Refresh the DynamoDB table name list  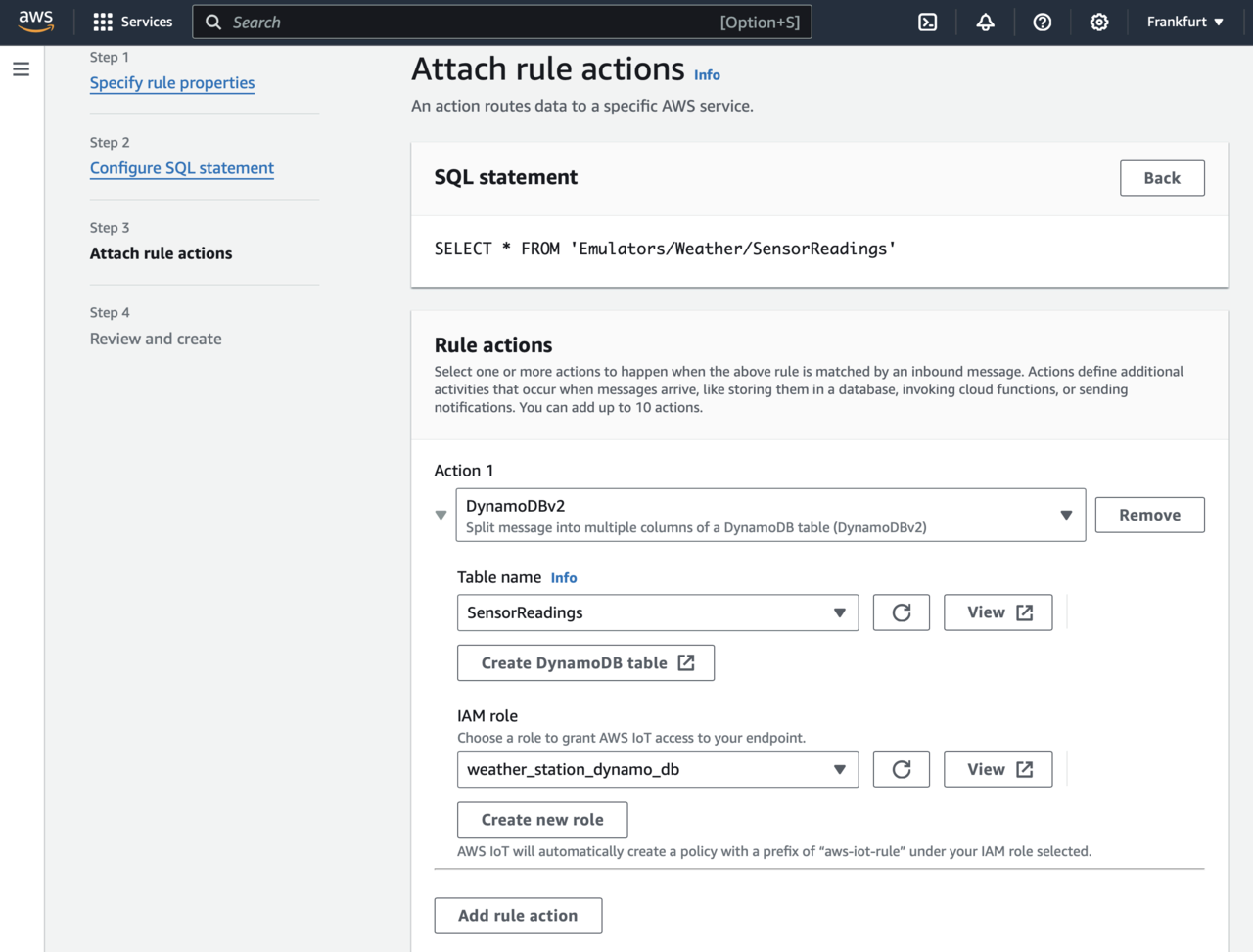(x=901, y=612)
